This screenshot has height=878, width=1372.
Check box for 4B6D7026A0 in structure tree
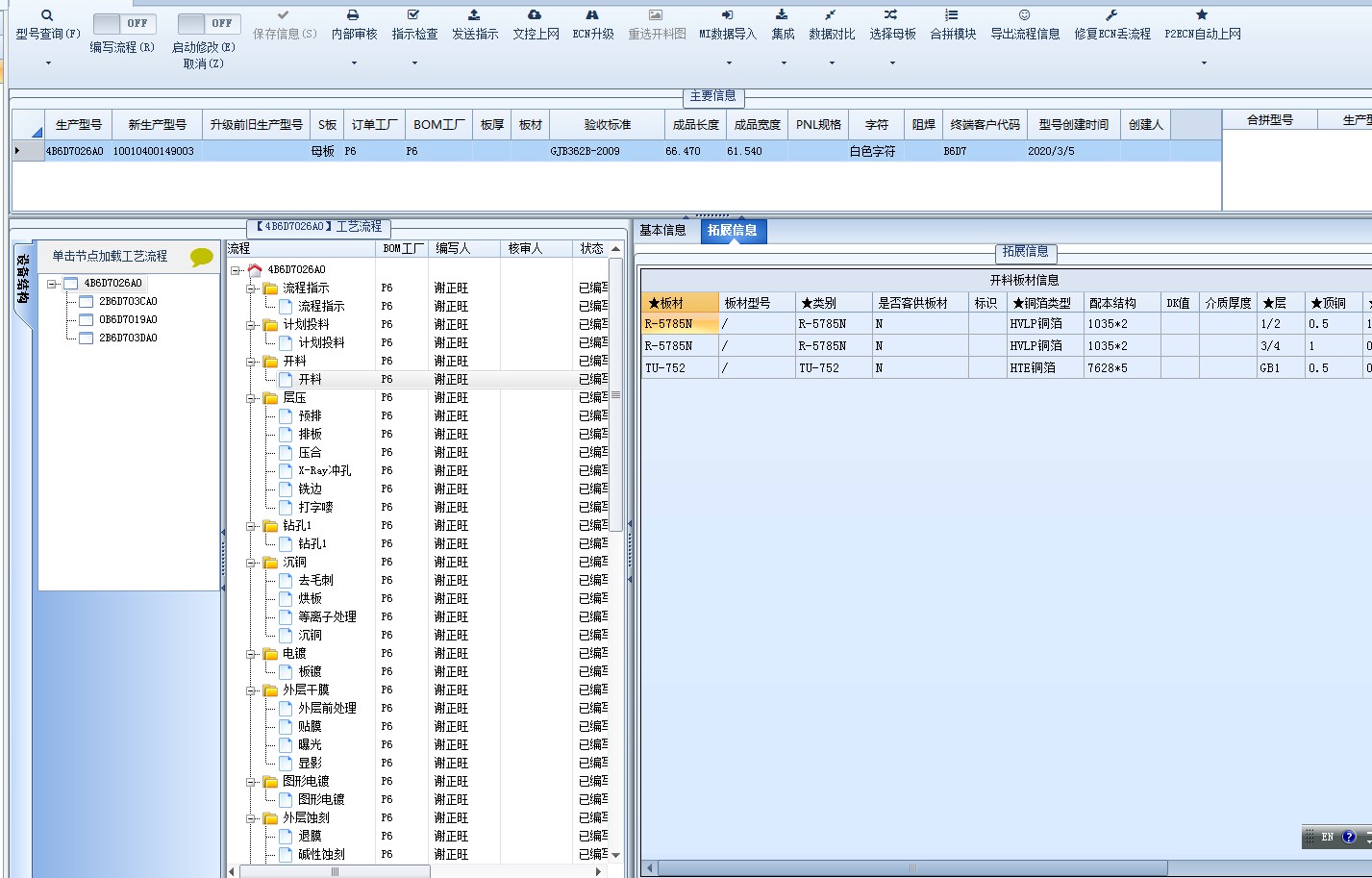pyautogui.click(x=71, y=284)
